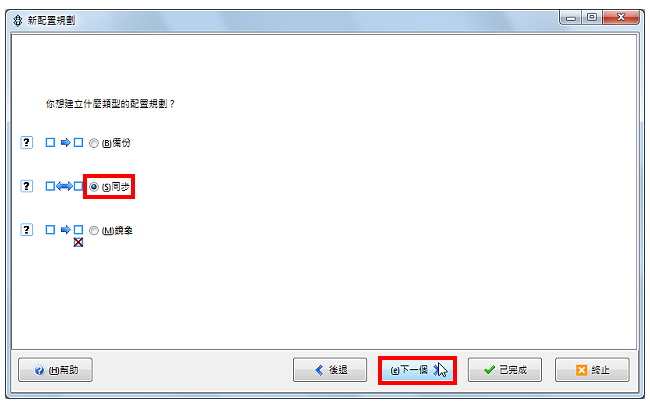Click the 已完成 finished button
This screenshot has width=650, height=403.
pyautogui.click(x=505, y=370)
